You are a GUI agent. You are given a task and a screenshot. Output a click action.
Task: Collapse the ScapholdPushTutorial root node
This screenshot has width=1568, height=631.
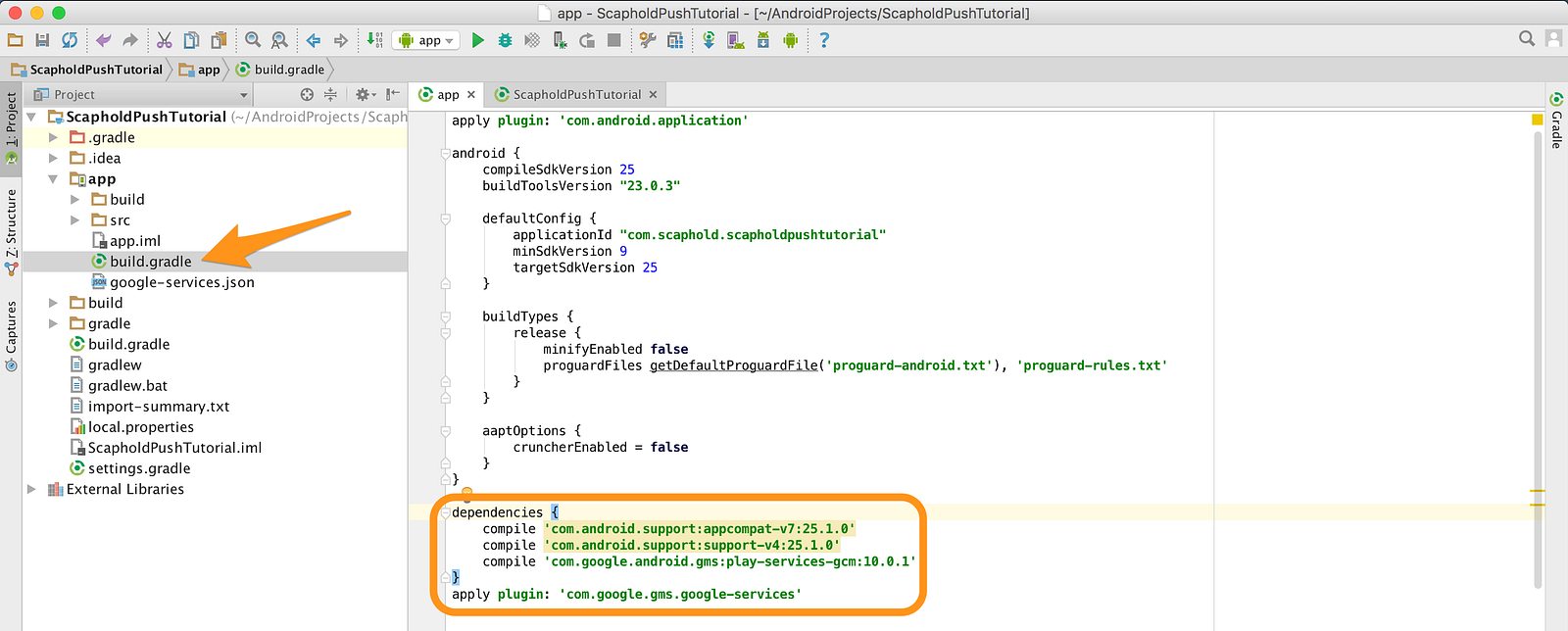pyautogui.click(x=31, y=117)
